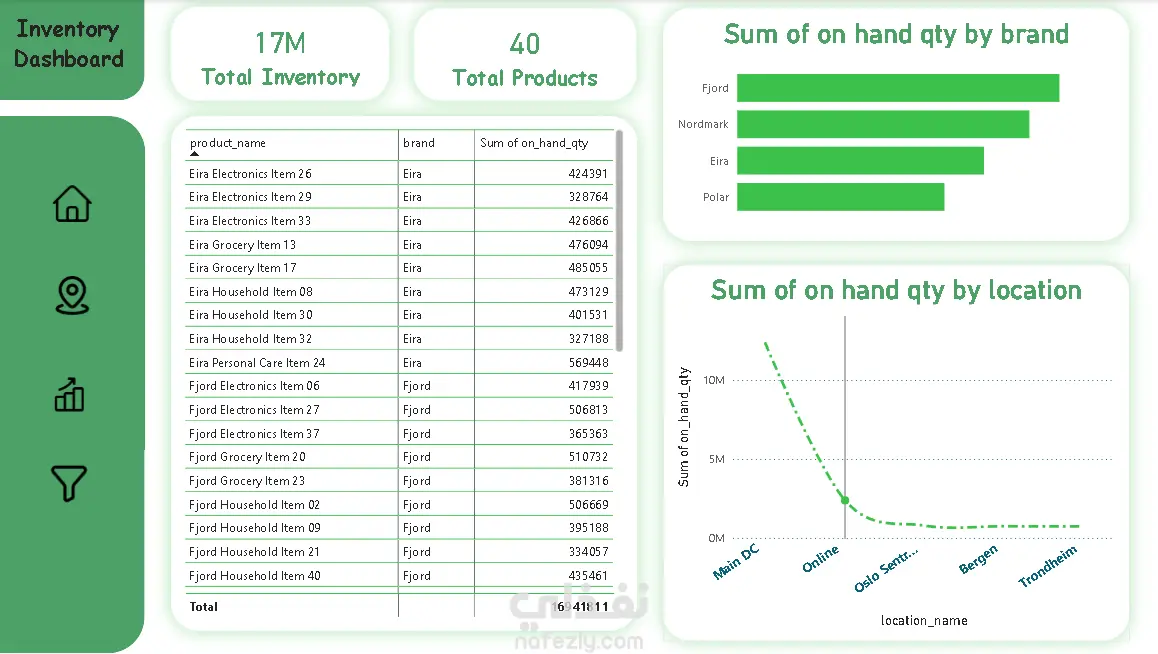Select row Fjord Electronics Item 27
This screenshot has height=654, width=1158.
[x=399, y=410]
